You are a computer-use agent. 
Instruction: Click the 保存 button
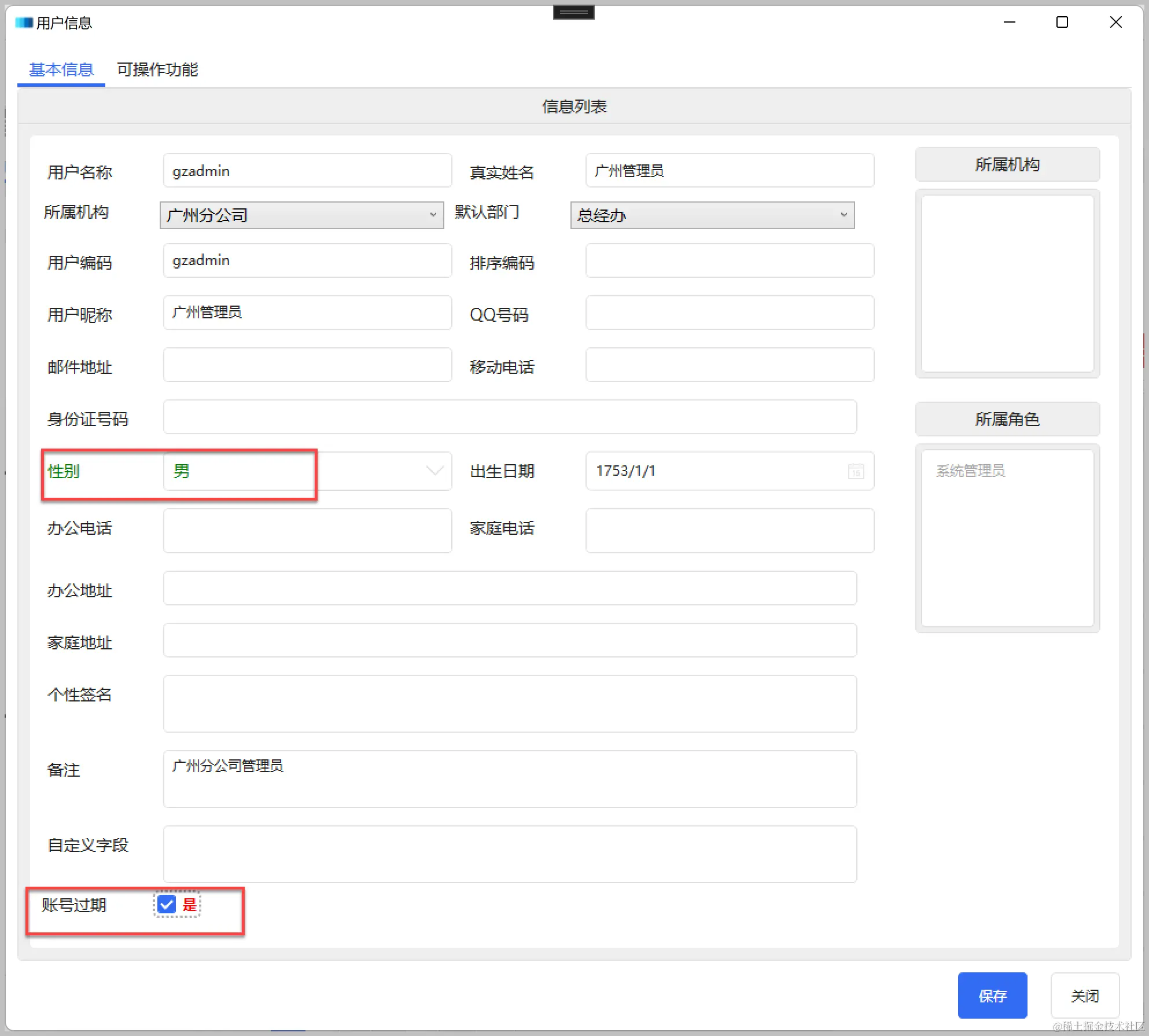coord(992,995)
